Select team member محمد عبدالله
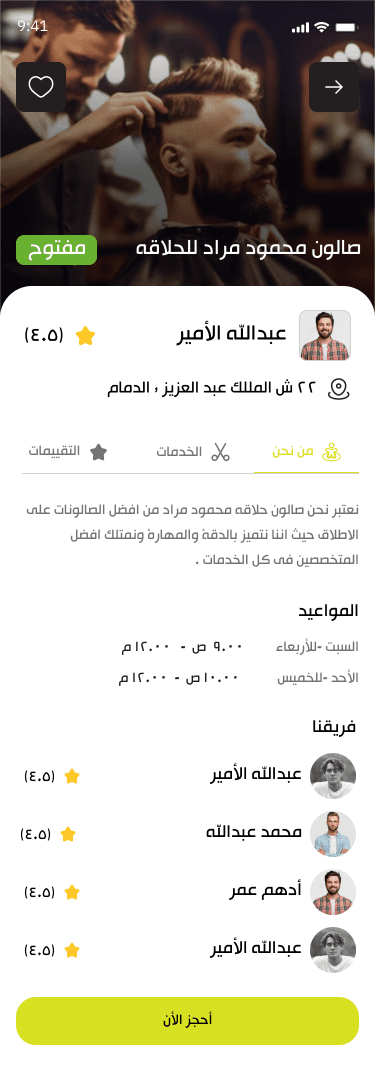This screenshot has width=375, height=1066. tap(188, 833)
